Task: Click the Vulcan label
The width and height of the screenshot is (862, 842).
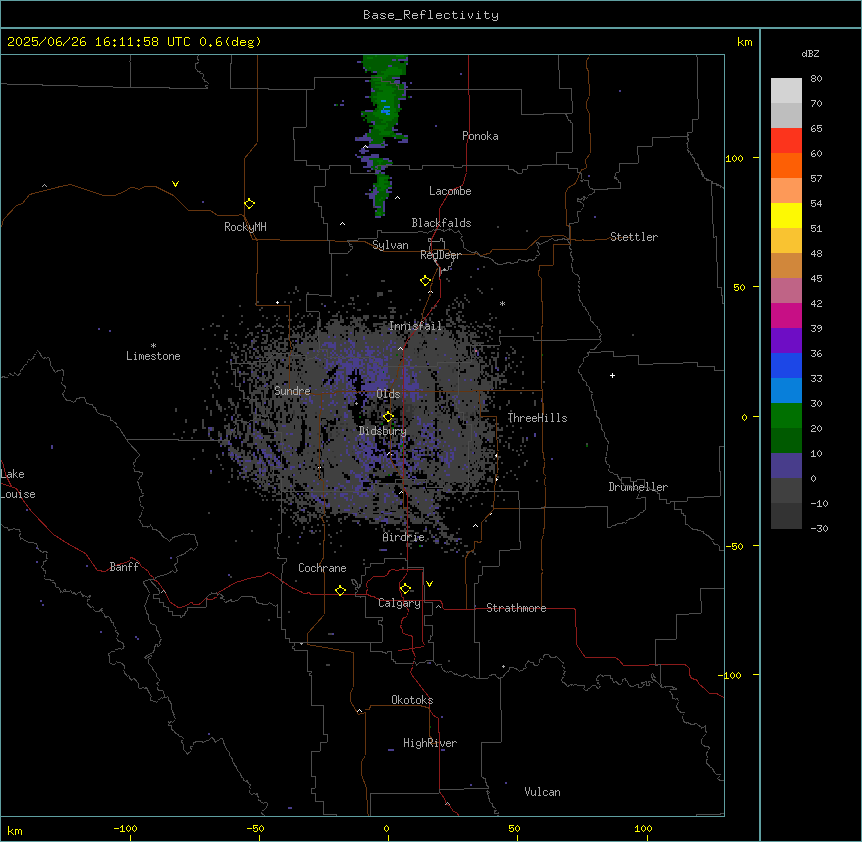Action: pyautogui.click(x=542, y=792)
